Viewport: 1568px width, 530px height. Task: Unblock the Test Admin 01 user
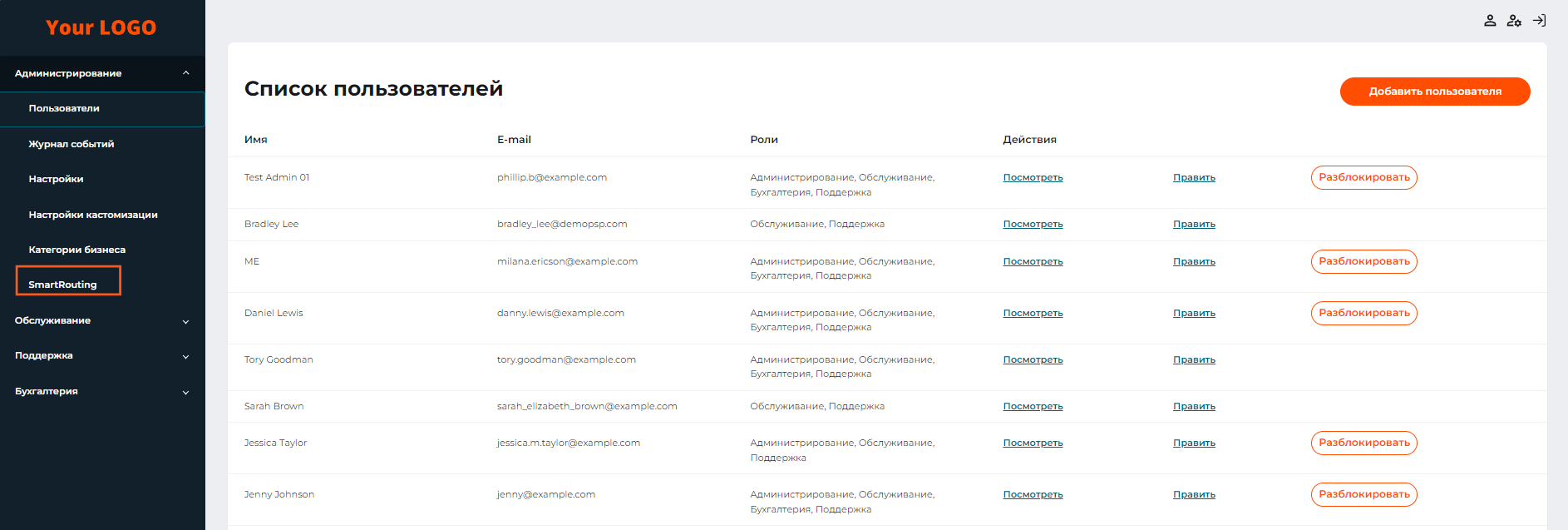click(x=1363, y=177)
